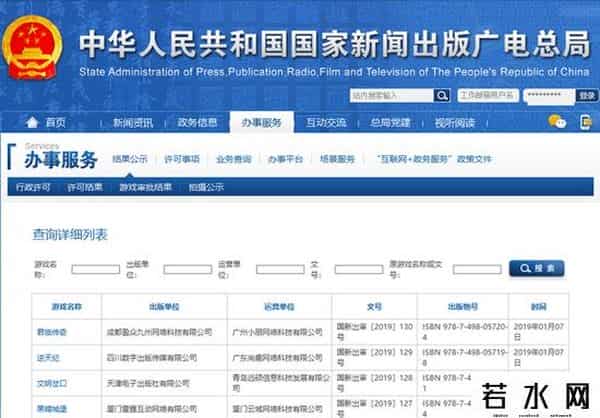Click date cell in row 129号
This screenshot has height=418, width=600.
(x=538, y=357)
